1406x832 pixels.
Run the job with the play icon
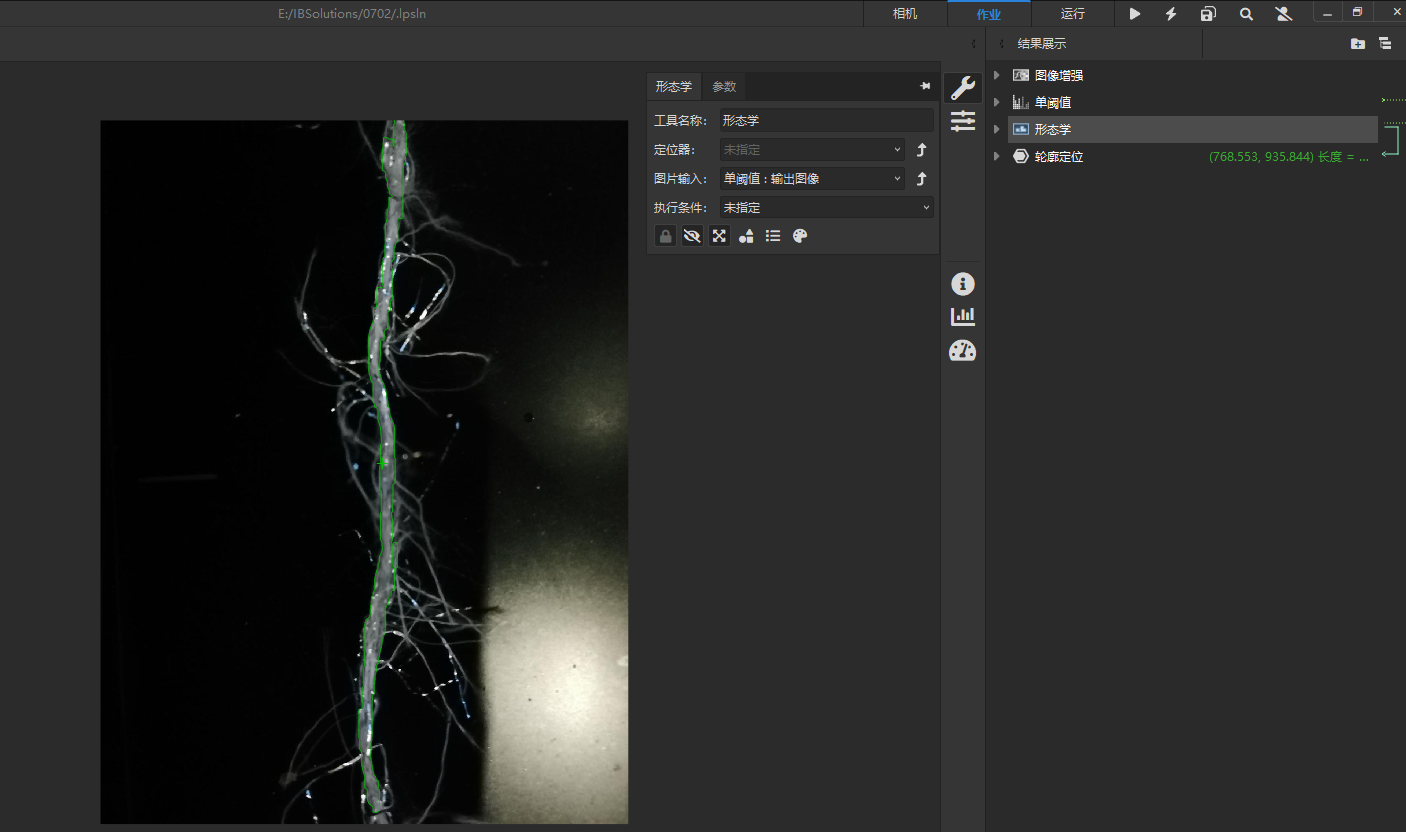(1134, 13)
